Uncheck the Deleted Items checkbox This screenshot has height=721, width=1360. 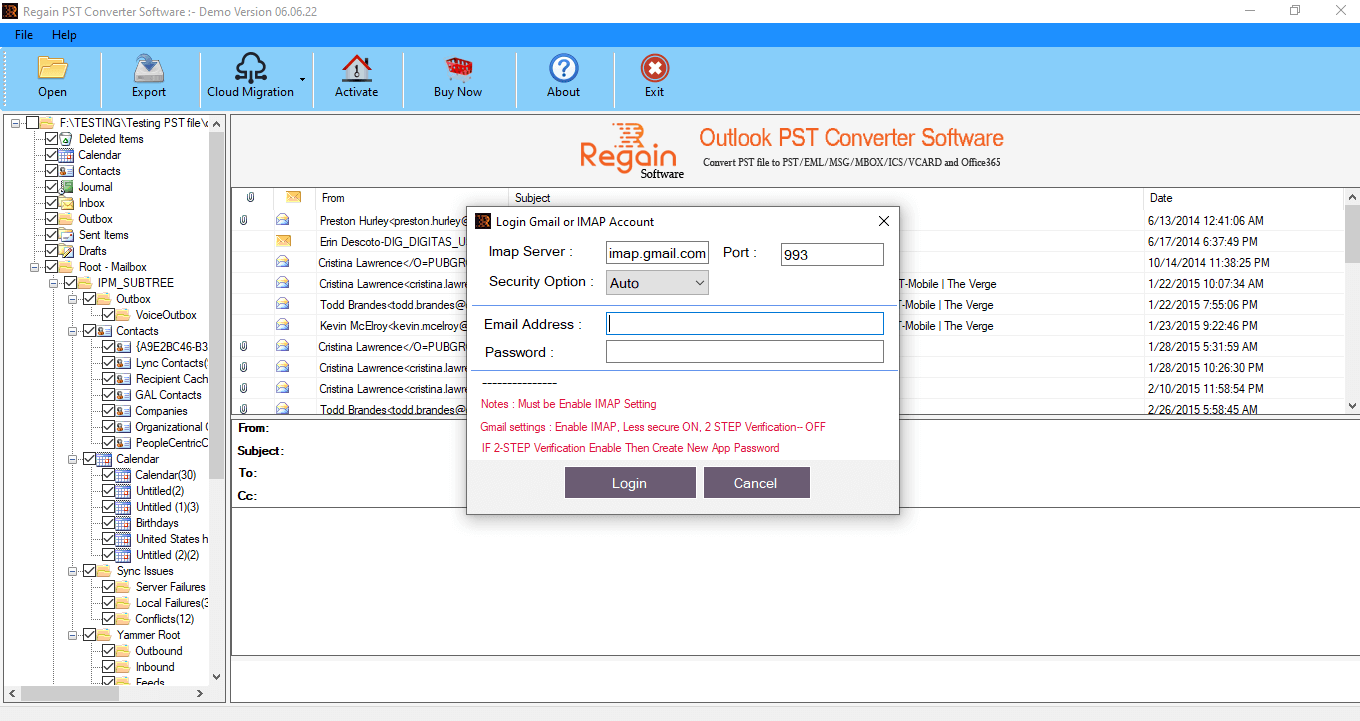[51, 139]
